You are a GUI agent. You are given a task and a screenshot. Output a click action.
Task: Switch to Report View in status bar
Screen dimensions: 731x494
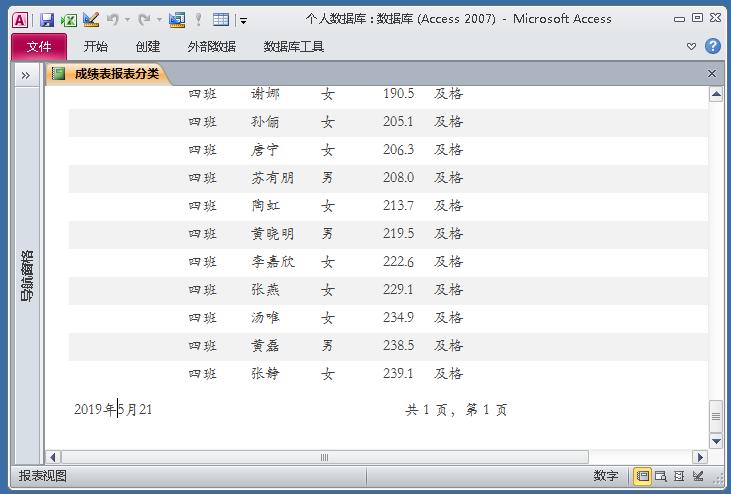[643, 476]
